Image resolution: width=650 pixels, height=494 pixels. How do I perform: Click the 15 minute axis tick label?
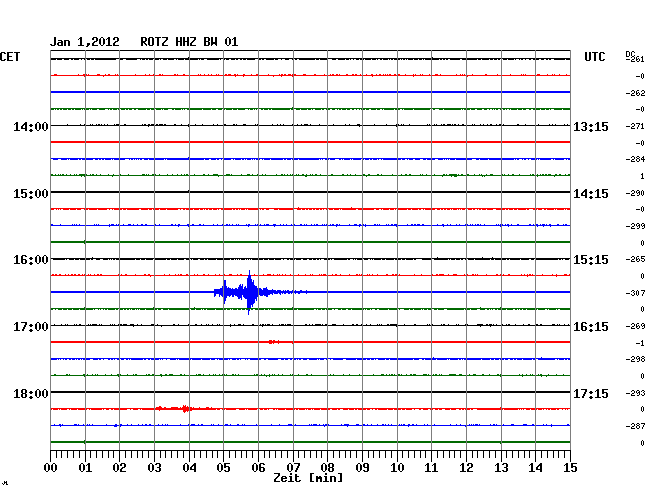pyautogui.click(x=570, y=467)
